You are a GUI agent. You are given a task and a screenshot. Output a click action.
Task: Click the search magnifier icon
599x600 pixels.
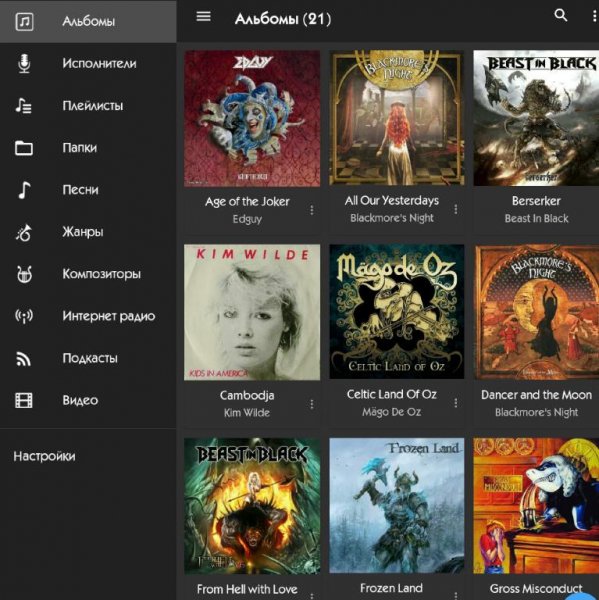click(x=561, y=15)
